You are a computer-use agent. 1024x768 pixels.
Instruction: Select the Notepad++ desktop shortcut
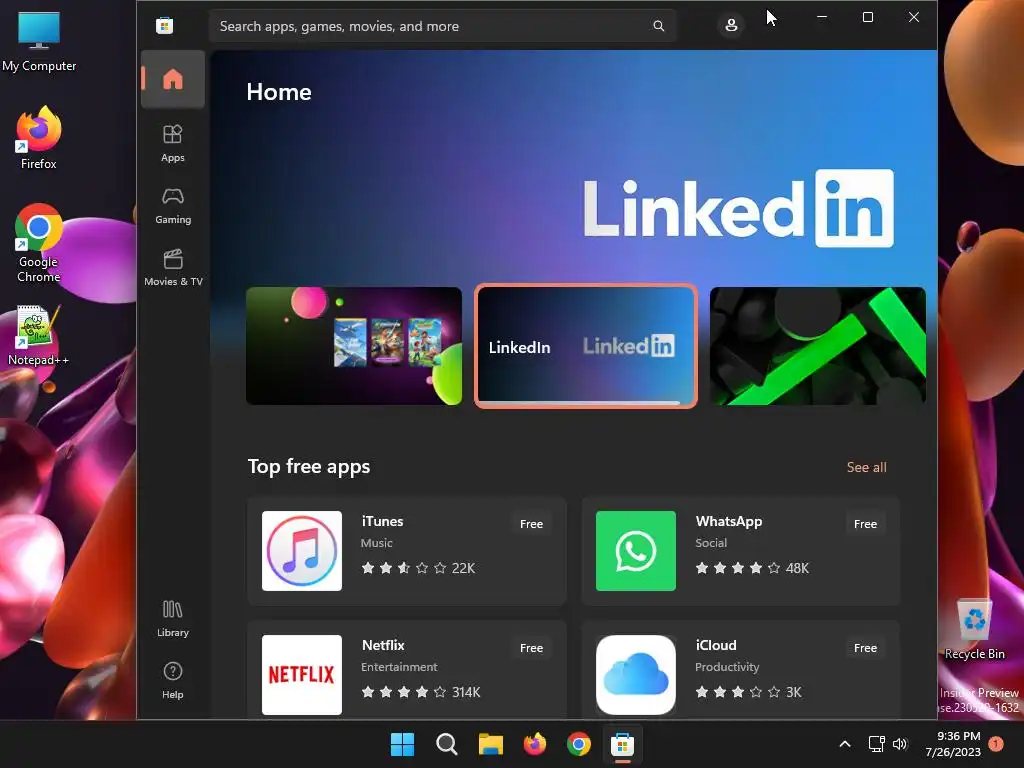tap(39, 336)
